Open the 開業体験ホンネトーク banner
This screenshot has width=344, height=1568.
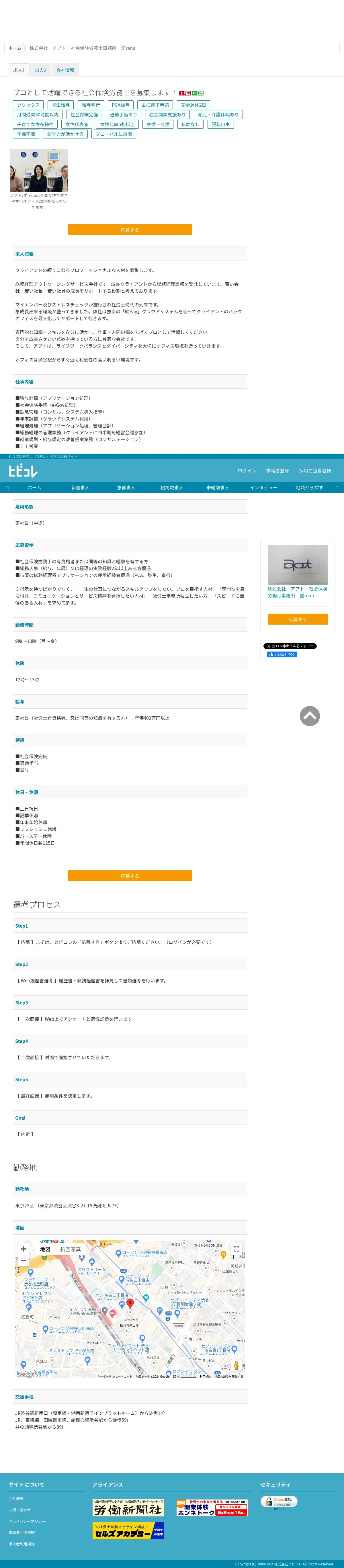pyautogui.click(x=212, y=1508)
